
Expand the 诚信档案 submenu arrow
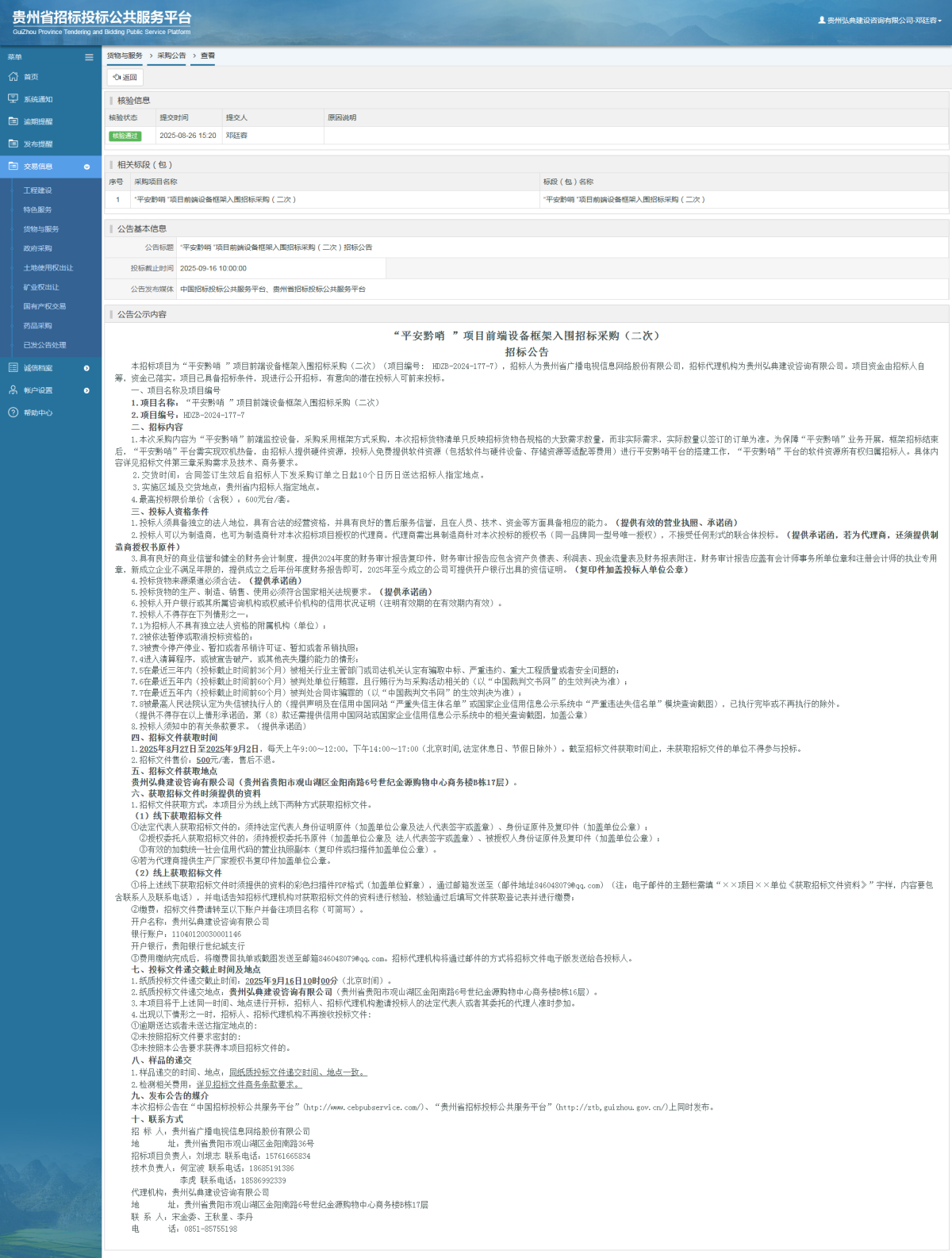[x=86, y=368]
